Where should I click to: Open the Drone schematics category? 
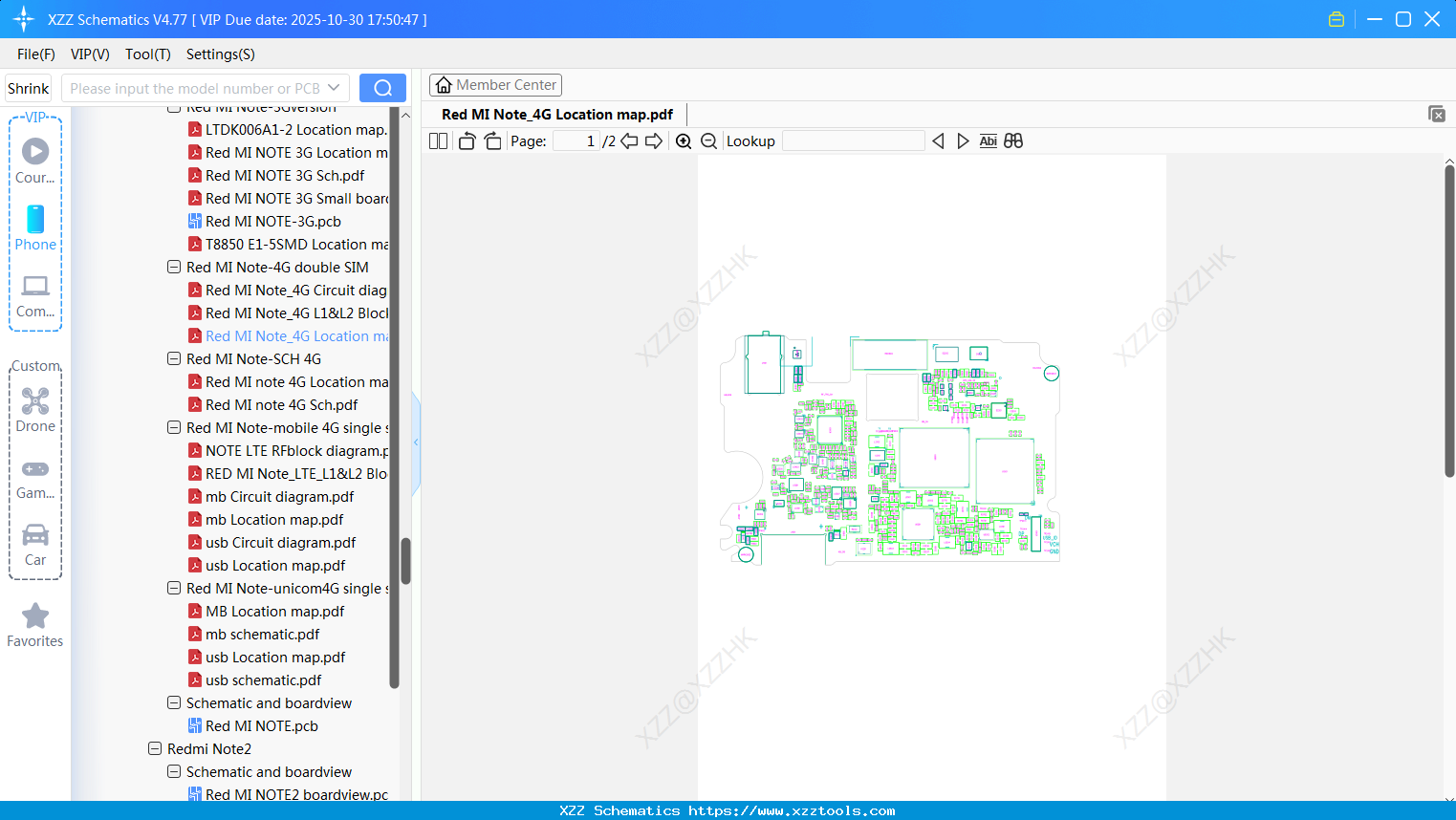coord(35,409)
